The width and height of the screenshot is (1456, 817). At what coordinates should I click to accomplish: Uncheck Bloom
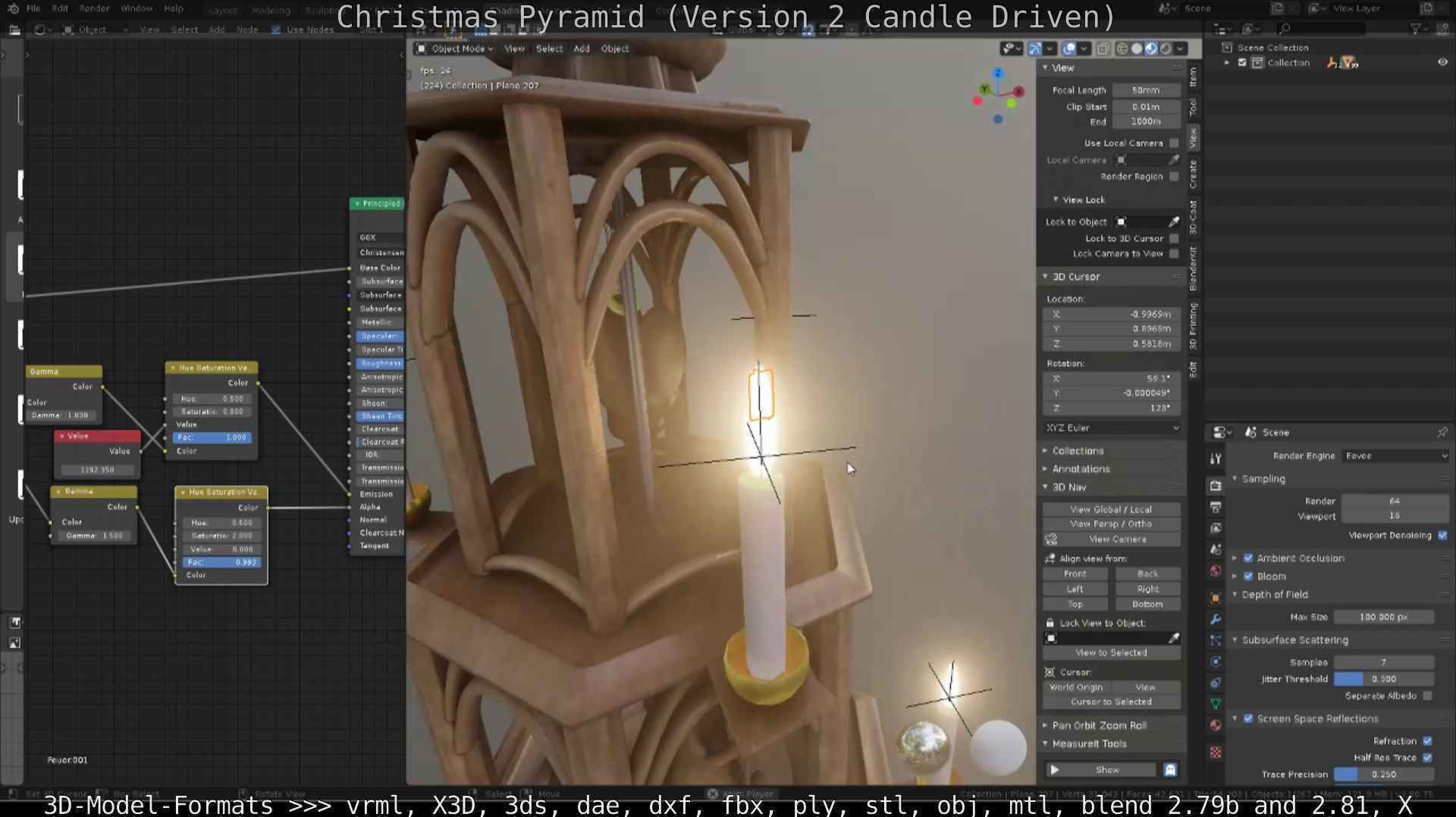(x=1248, y=577)
